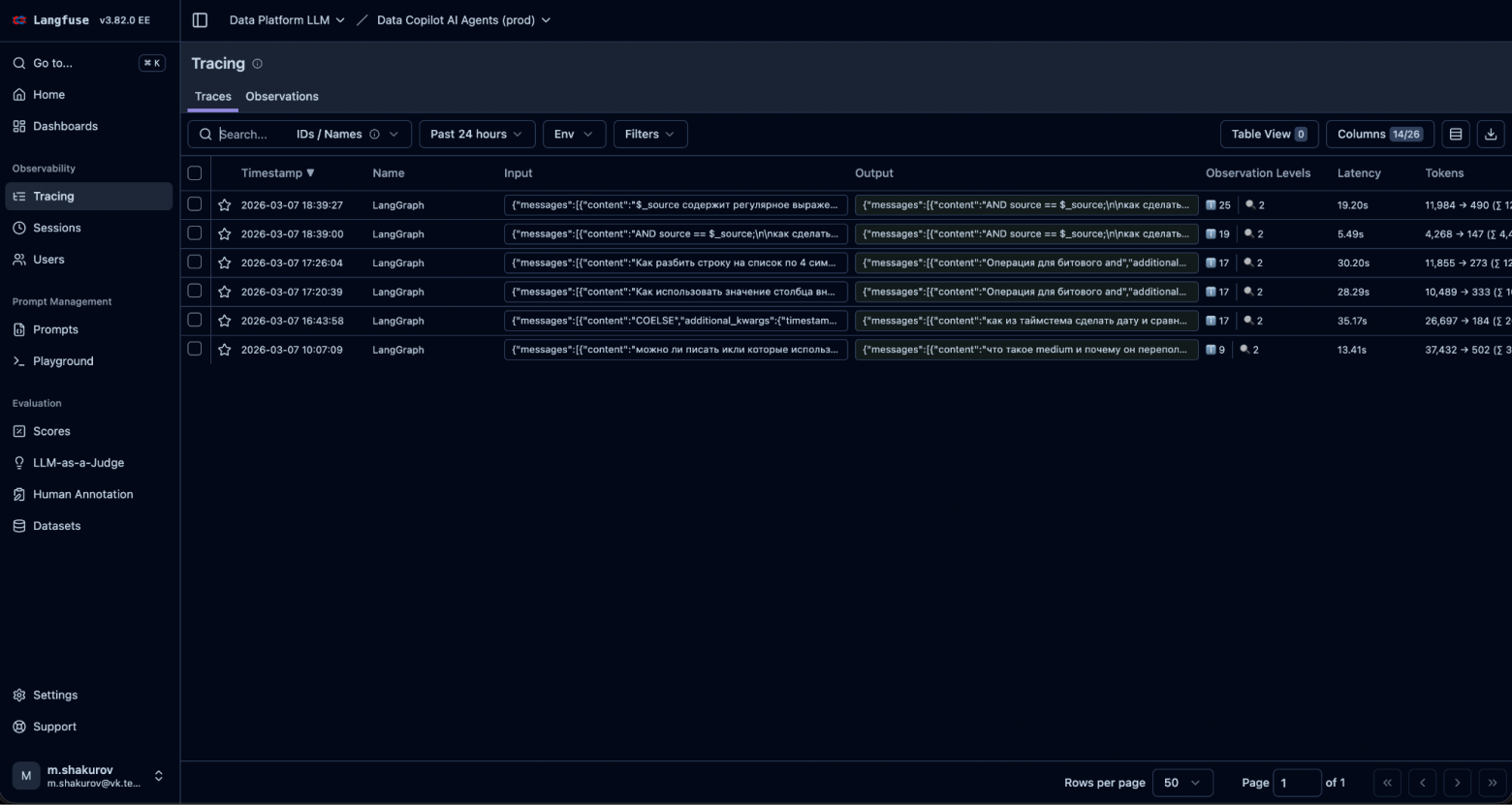Switch to the Observations tab
This screenshot has width=1512, height=805.
(x=281, y=97)
